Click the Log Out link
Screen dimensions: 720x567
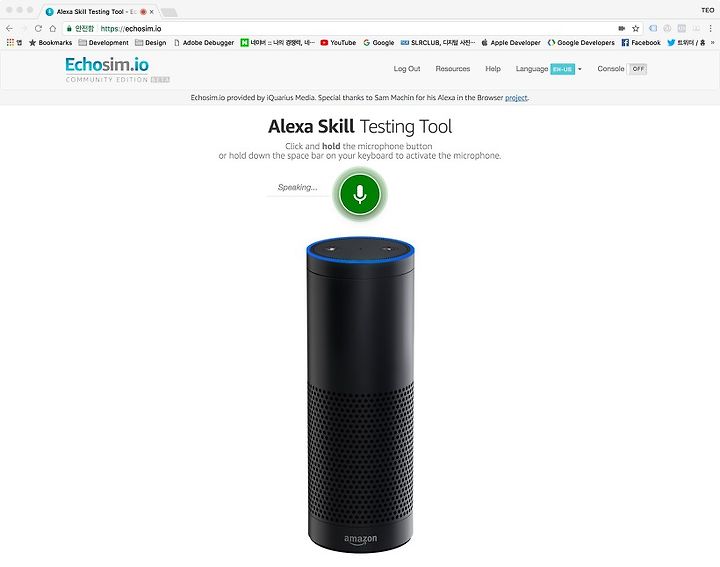[x=407, y=69]
